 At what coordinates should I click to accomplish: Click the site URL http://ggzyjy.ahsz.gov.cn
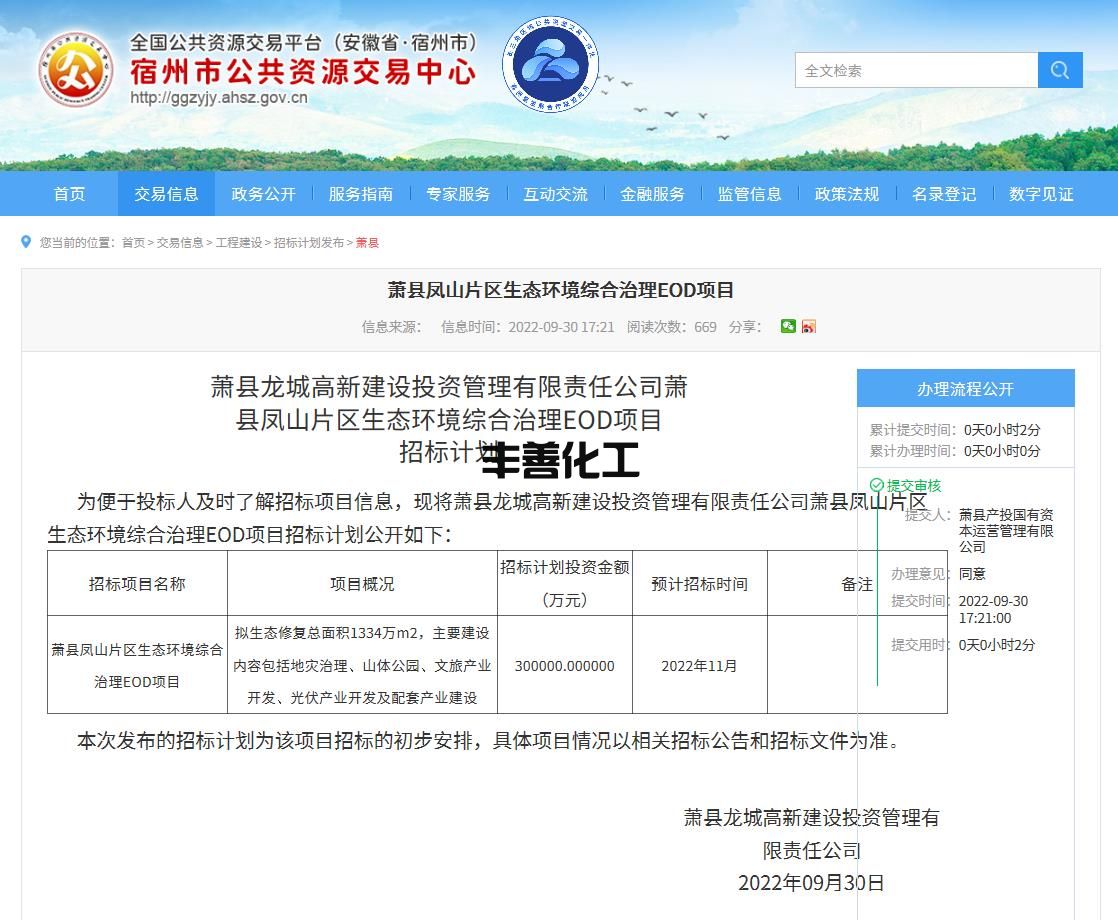(219, 98)
